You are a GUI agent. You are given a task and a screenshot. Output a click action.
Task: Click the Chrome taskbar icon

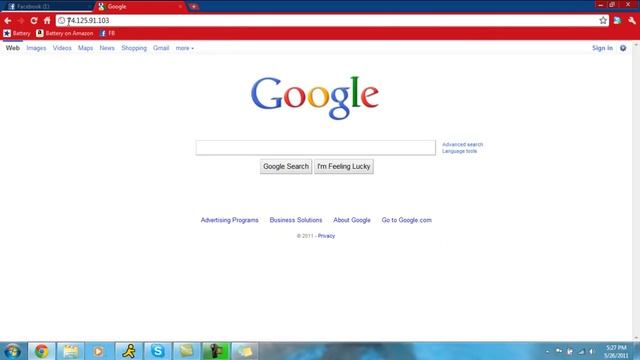41,351
